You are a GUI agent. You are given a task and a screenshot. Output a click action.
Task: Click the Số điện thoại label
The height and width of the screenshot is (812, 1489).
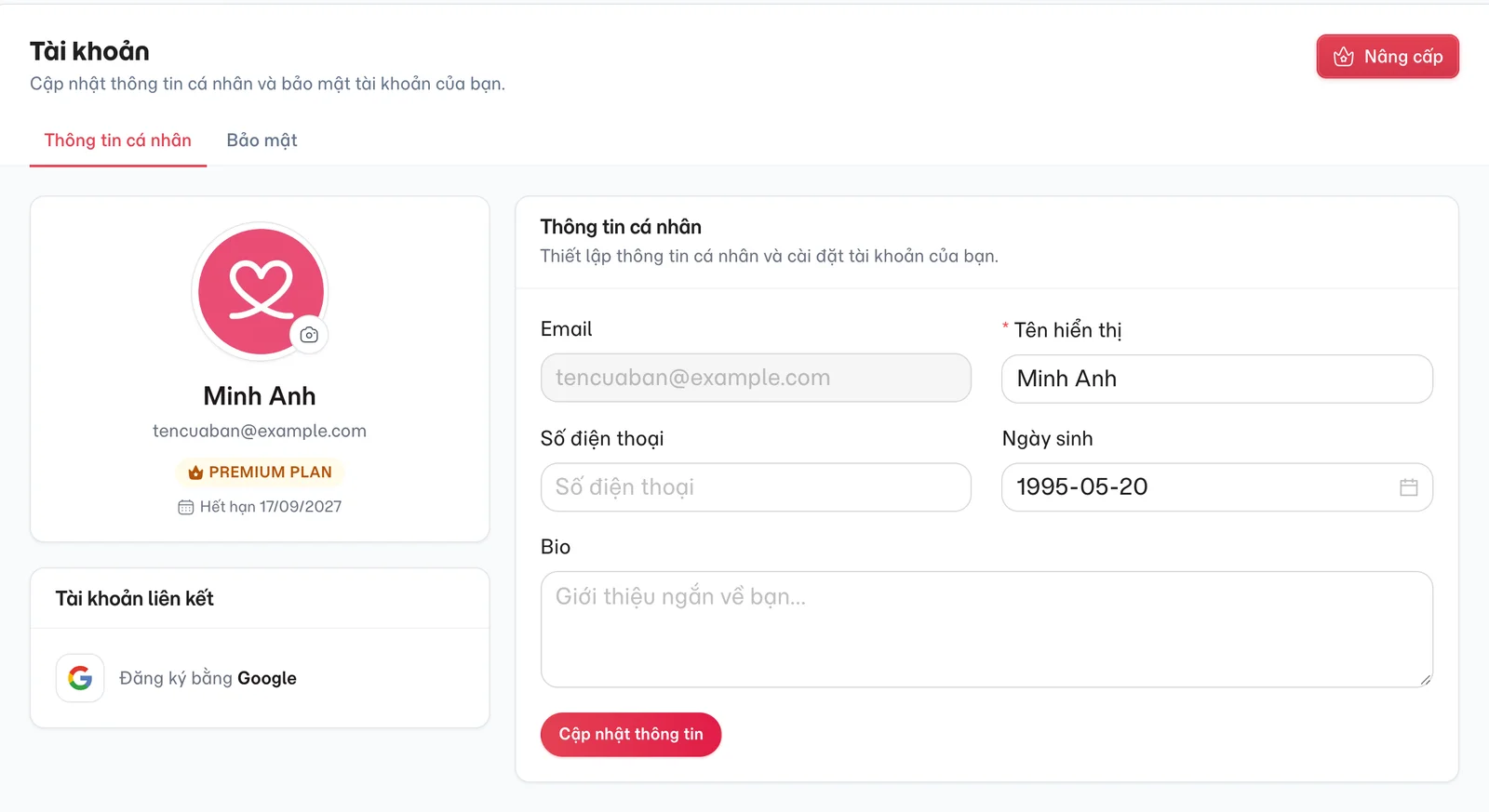[602, 438]
